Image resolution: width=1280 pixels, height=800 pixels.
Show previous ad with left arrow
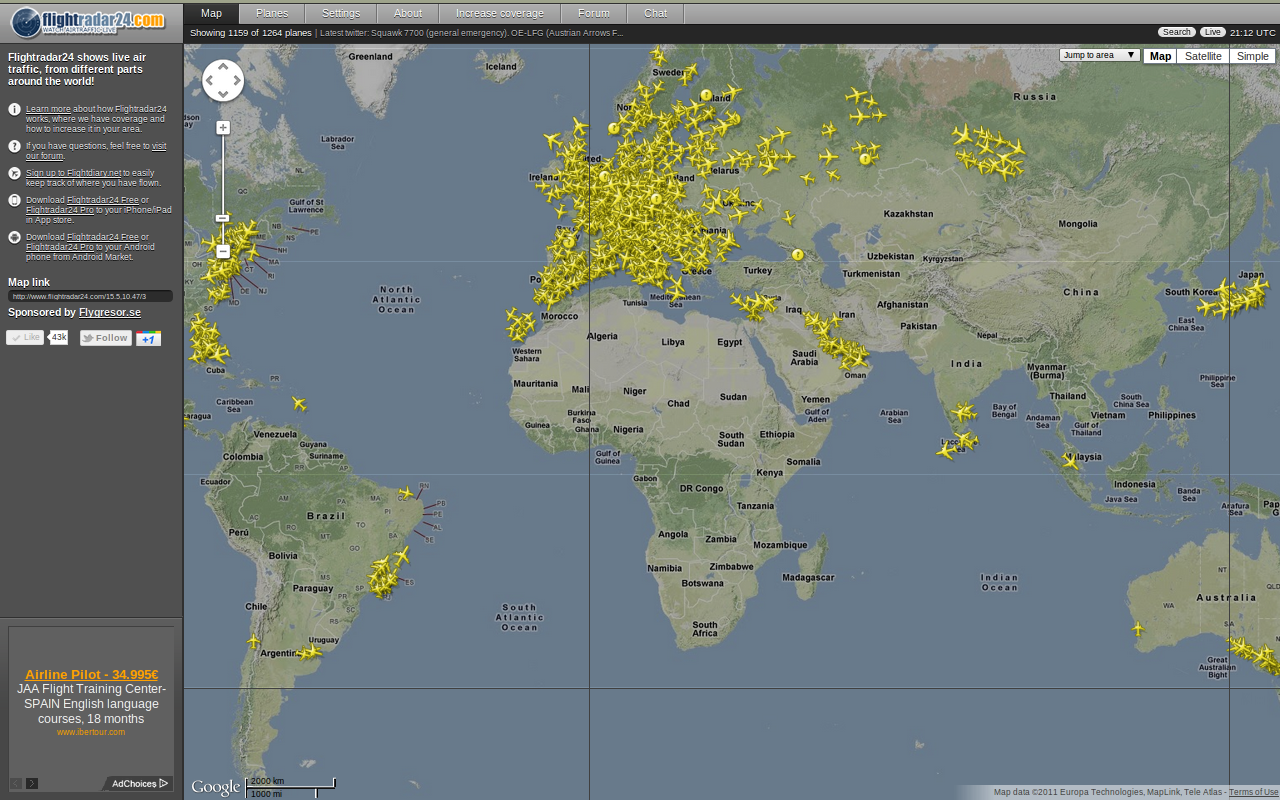16,783
